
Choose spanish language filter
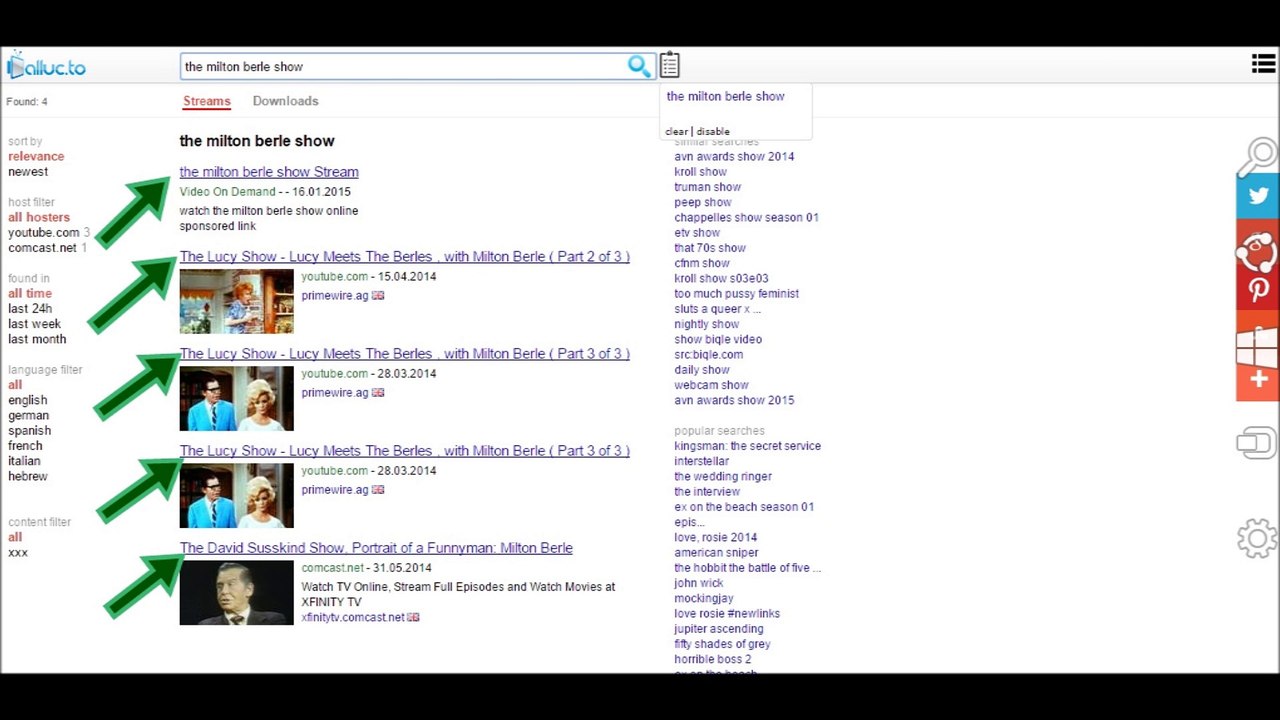tap(29, 430)
